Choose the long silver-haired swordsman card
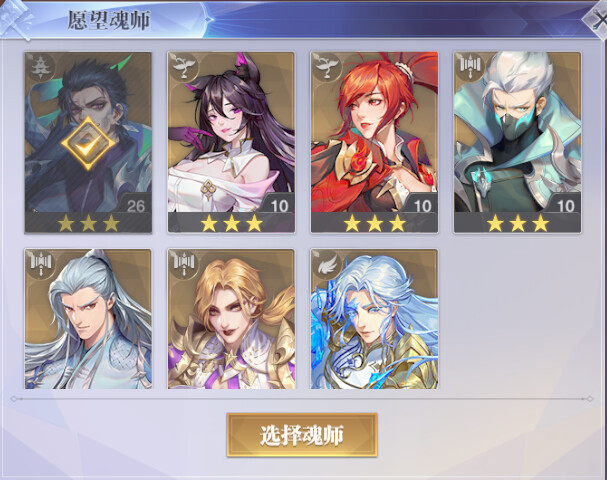Viewport: 607px width, 480px height. 88,319
